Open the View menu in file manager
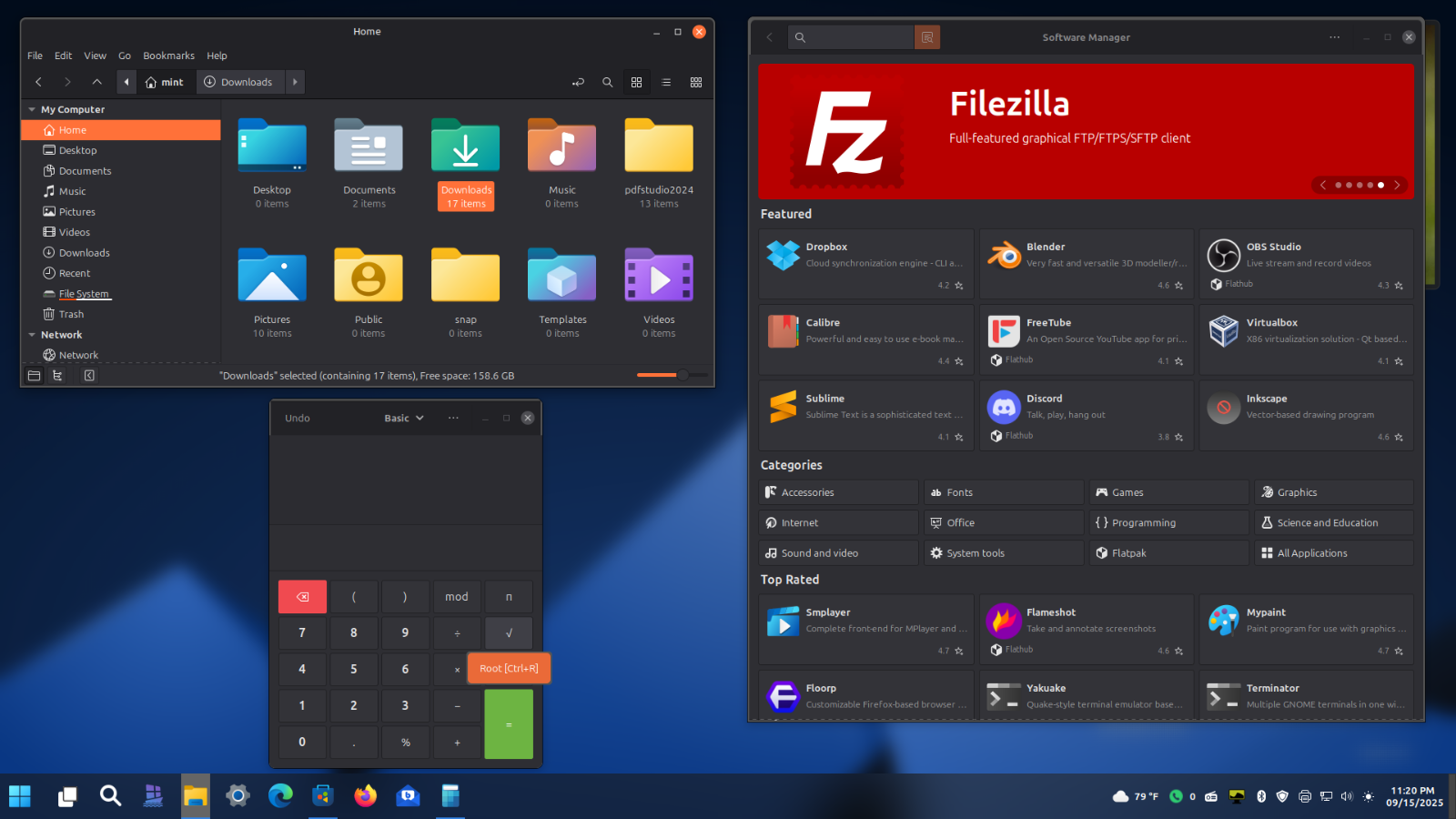 [x=95, y=56]
